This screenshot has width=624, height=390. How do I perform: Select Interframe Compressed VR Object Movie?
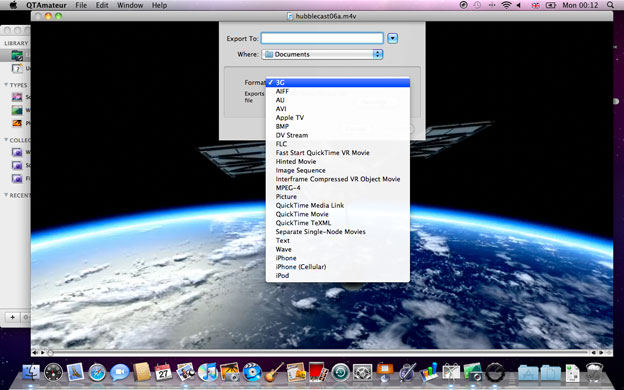(338, 179)
